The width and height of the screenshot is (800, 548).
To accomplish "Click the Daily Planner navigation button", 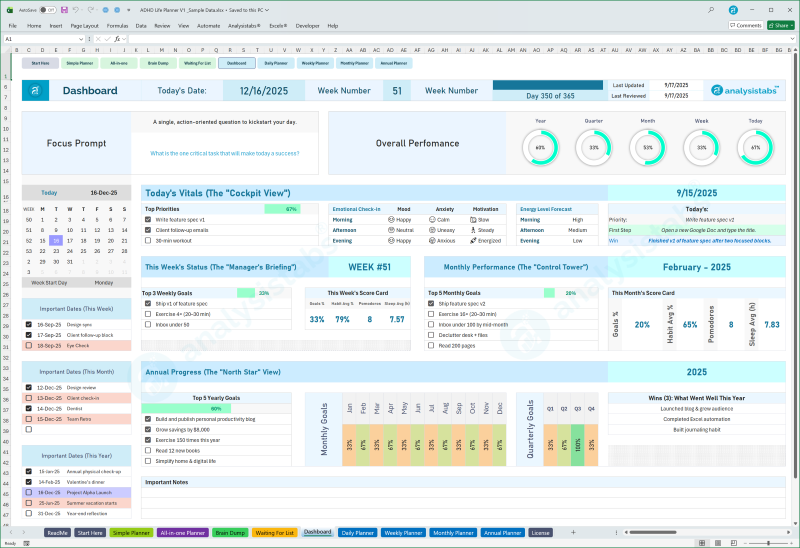I will point(273,62).
